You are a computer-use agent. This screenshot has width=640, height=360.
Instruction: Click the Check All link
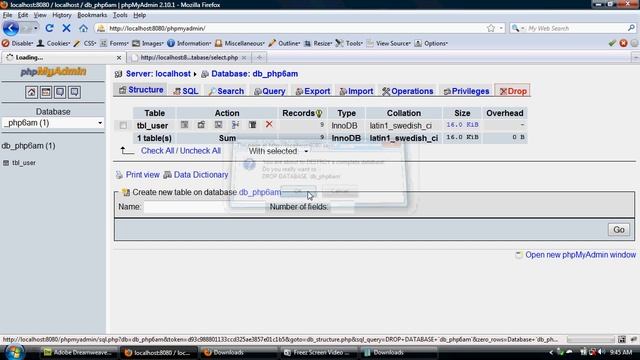click(x=158, y=151)
